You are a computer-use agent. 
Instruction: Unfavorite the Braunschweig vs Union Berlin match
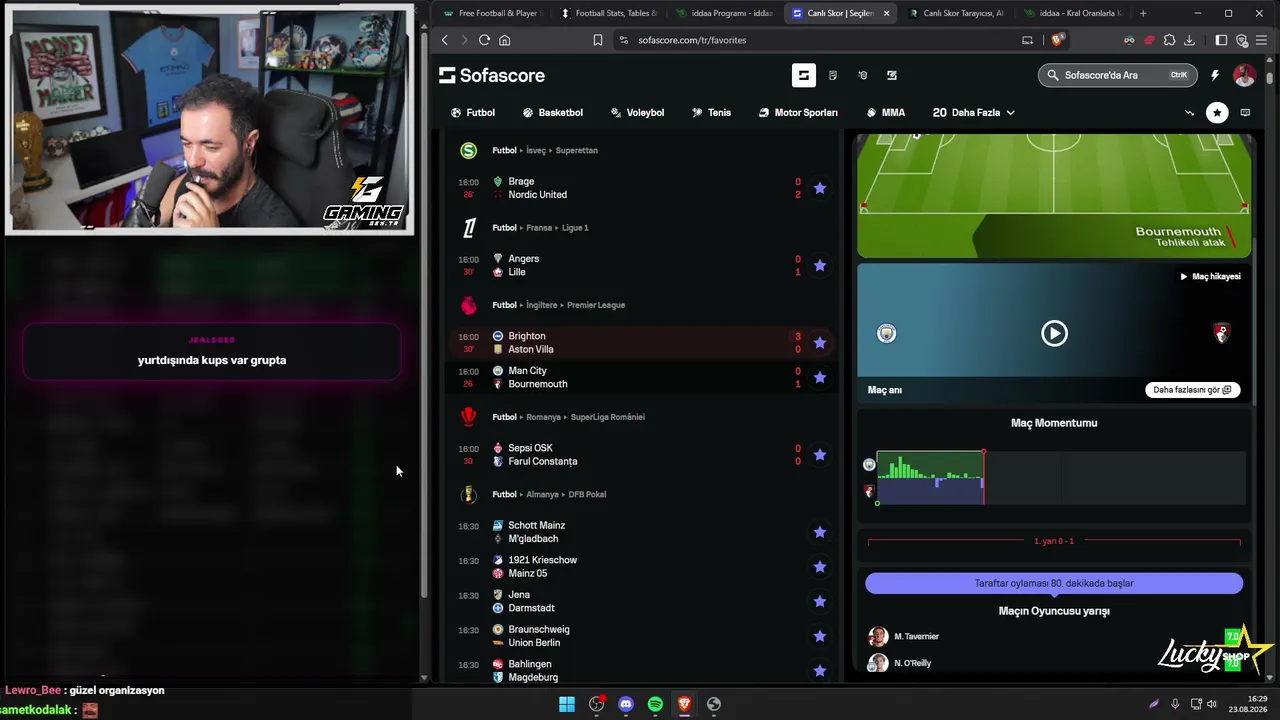[x=820, y=636]
